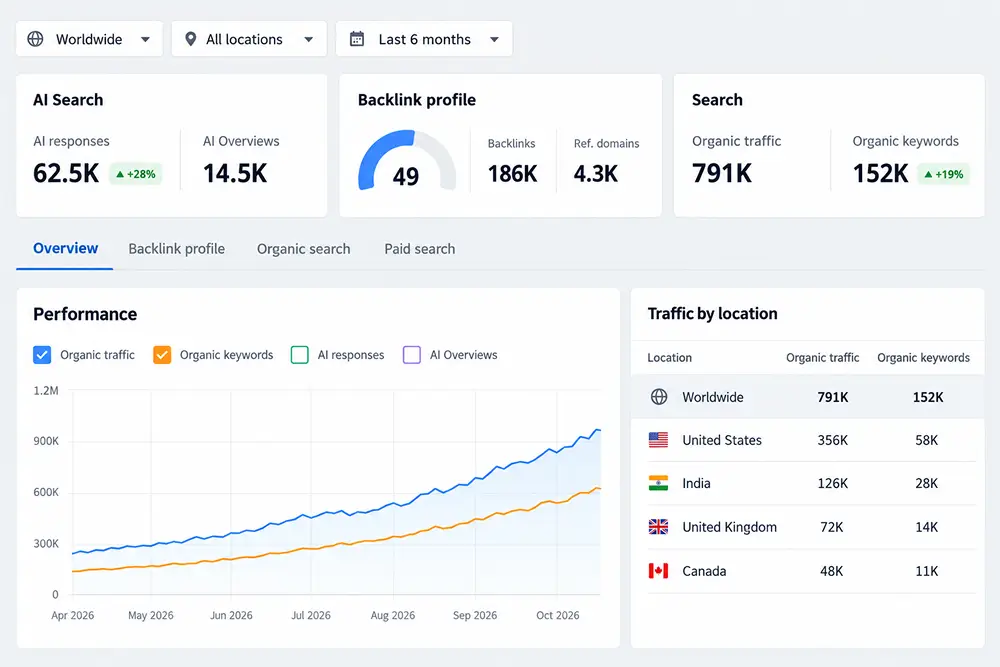Screen dimensions: 1000x667
Task: Click the Worldwide row globe icon
Action: pos(659,397)
